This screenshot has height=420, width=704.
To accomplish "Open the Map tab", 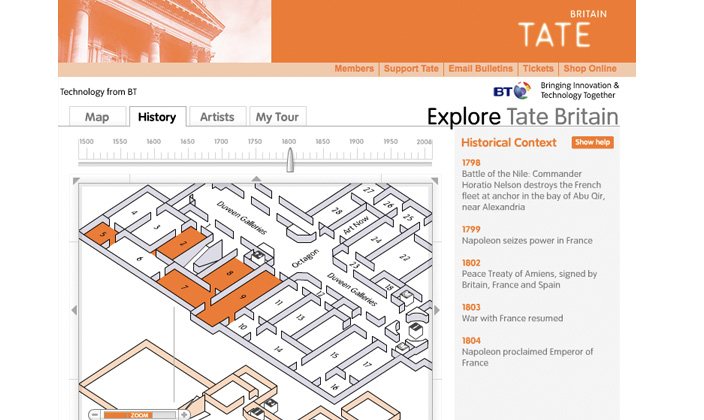I will point(97,117).
